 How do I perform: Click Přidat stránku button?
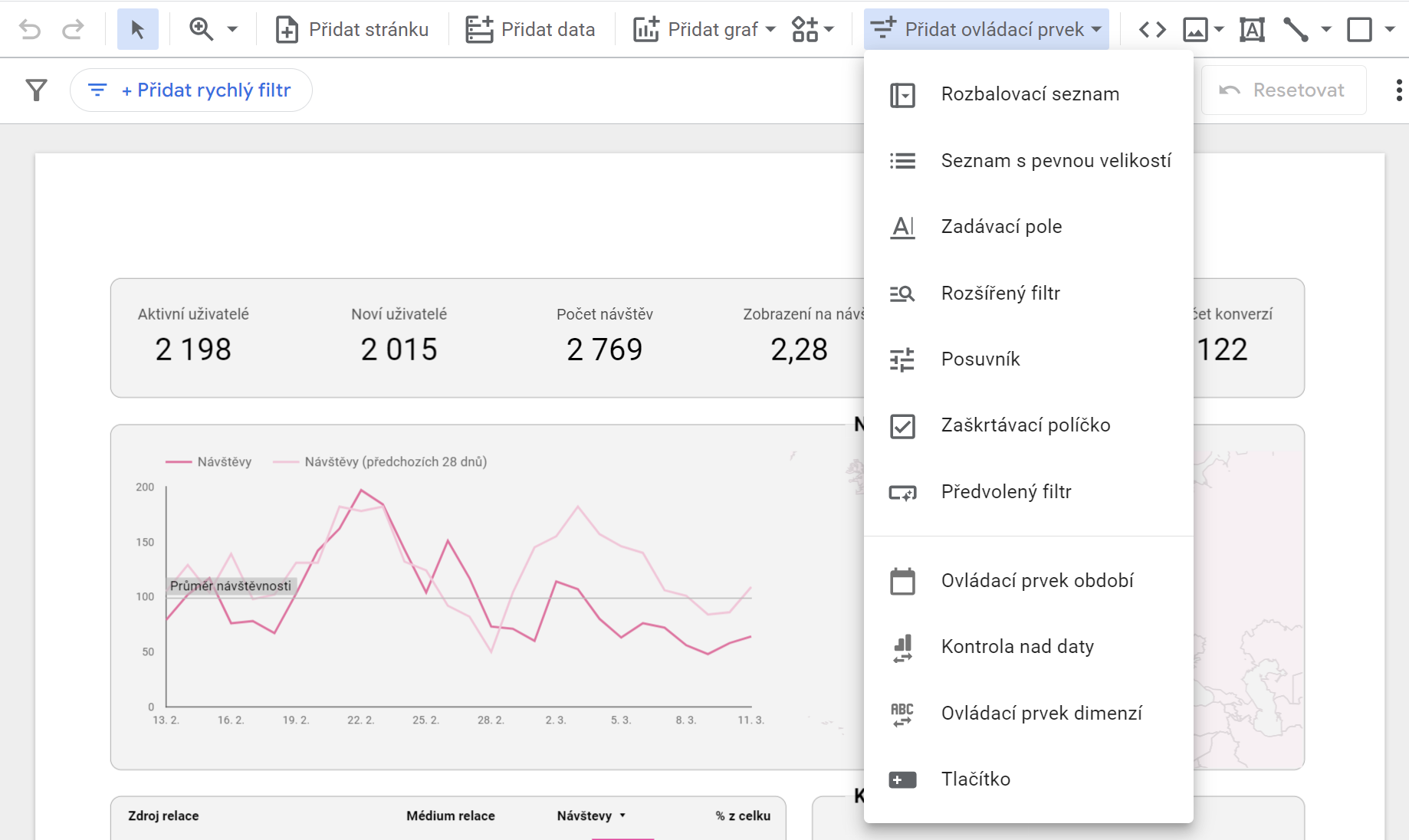(353, 30)
